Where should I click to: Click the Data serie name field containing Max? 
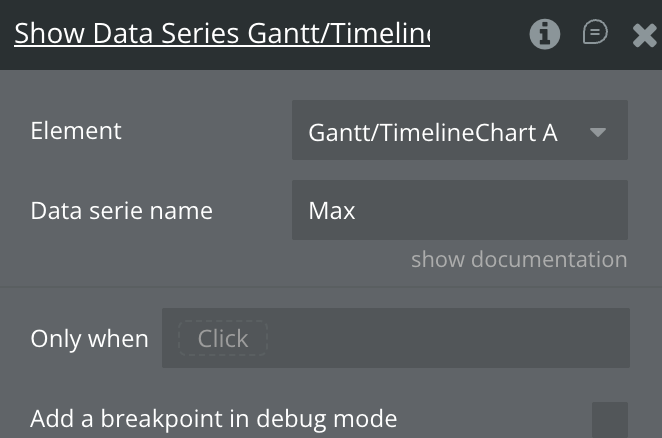tap(459, 210)
